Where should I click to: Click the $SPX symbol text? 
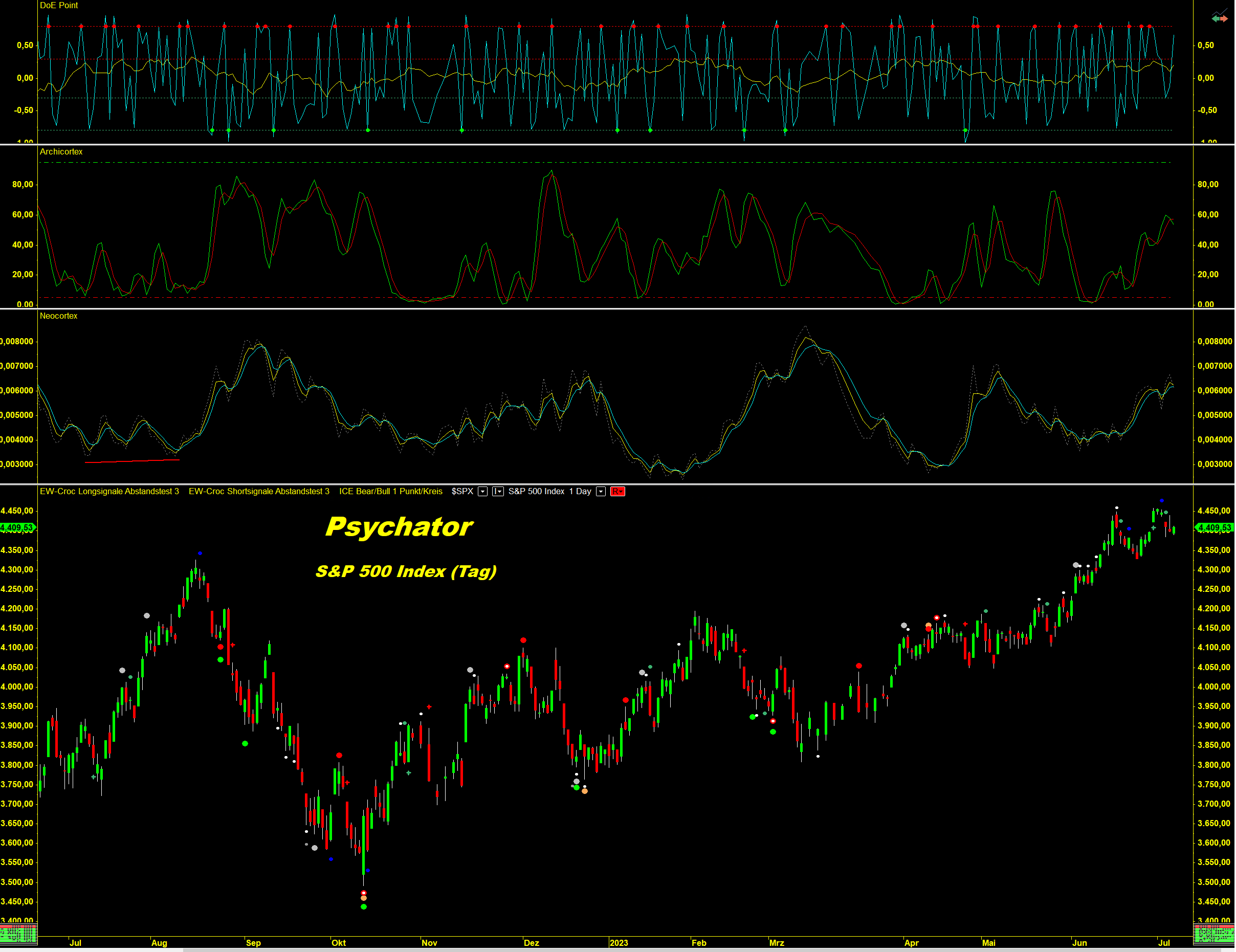click(462, 491)
